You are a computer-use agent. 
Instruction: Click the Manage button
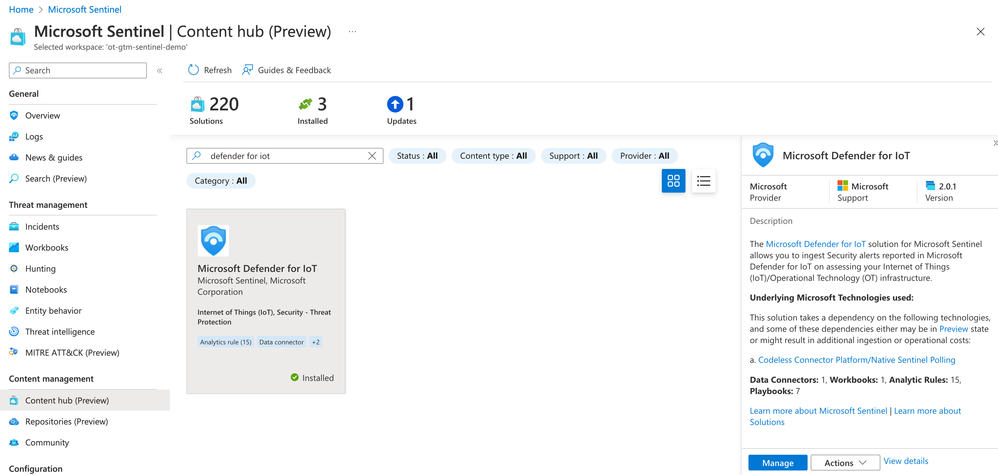tap(778, 462)
